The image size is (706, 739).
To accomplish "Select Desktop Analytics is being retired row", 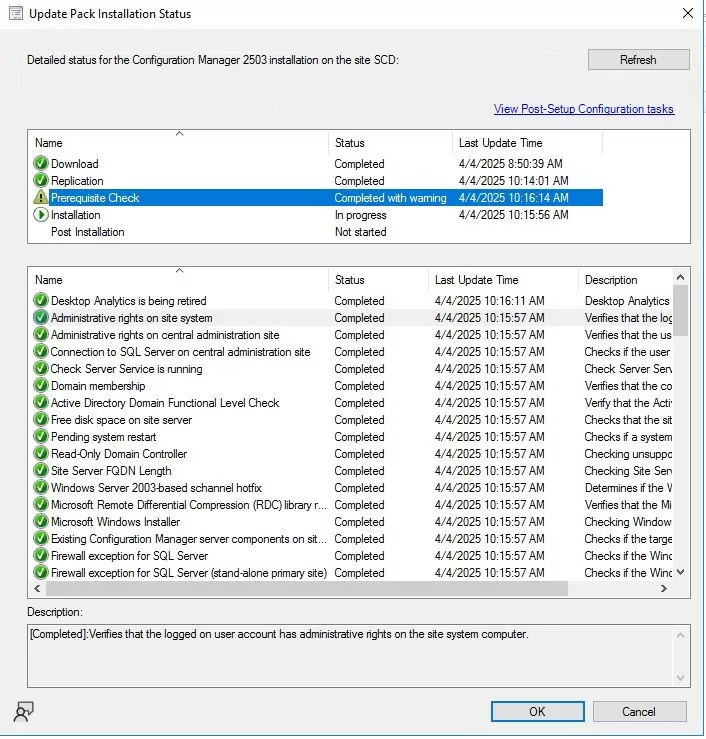I will click(353, 300).
